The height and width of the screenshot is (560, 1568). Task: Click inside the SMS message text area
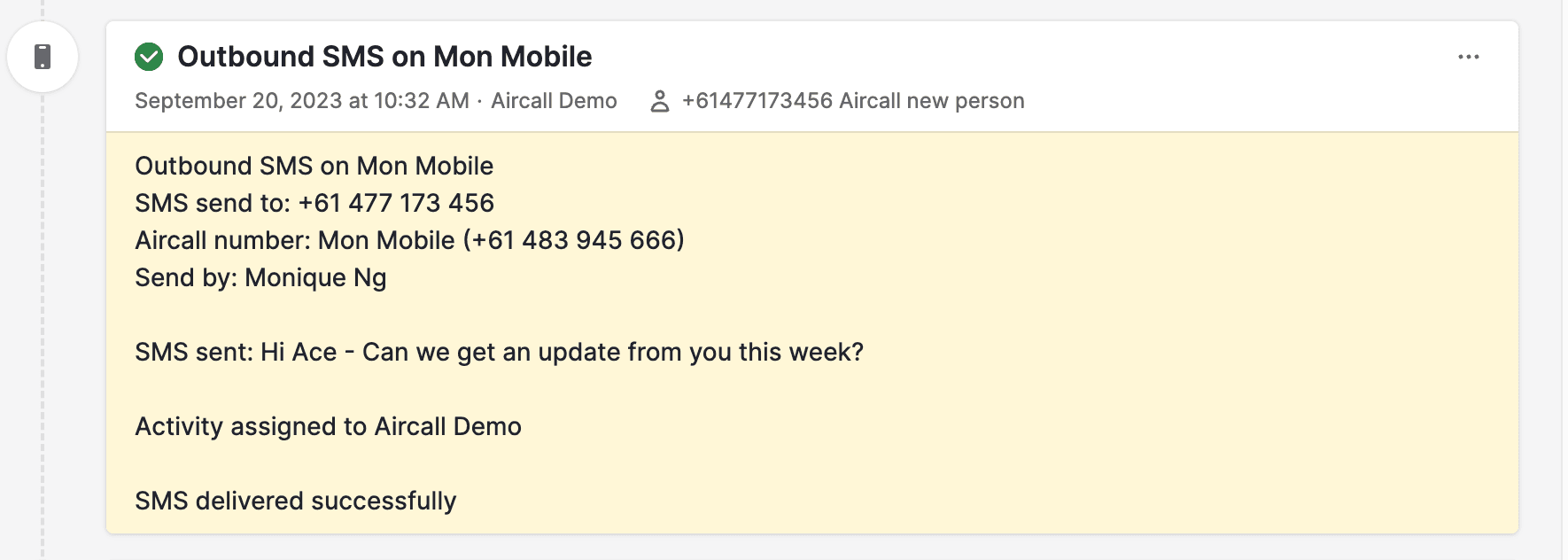499,351
